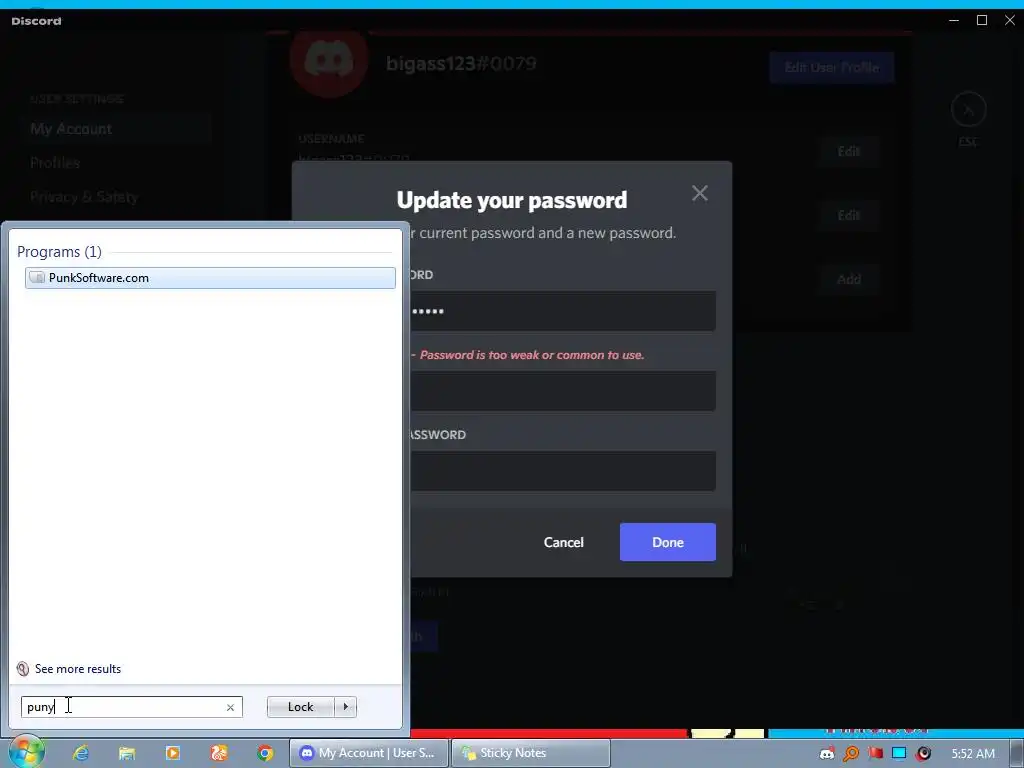Click the Windows Start orb

coord(26,752)
